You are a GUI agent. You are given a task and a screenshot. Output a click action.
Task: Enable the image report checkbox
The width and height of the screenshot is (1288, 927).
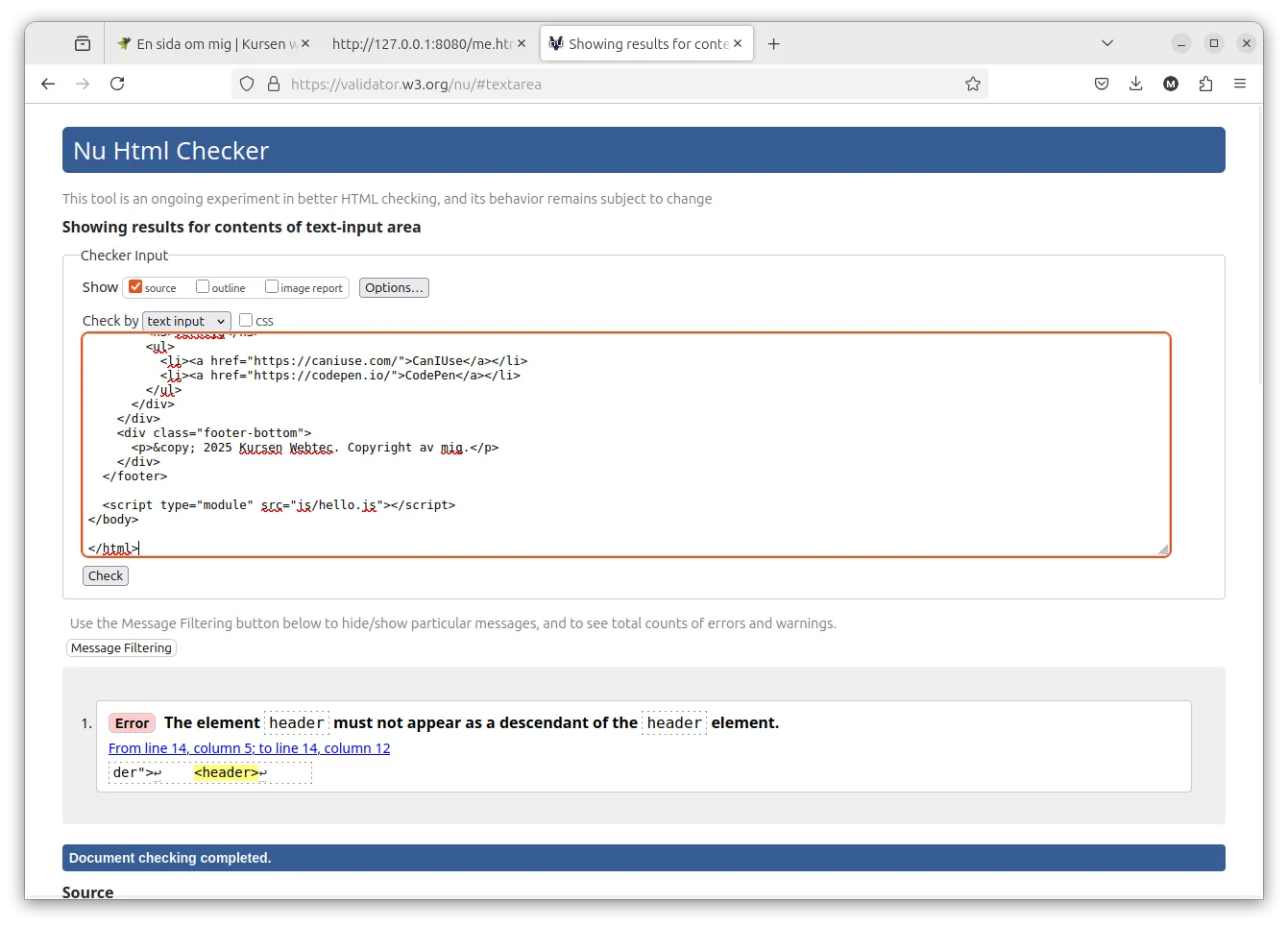pos(272,286)
